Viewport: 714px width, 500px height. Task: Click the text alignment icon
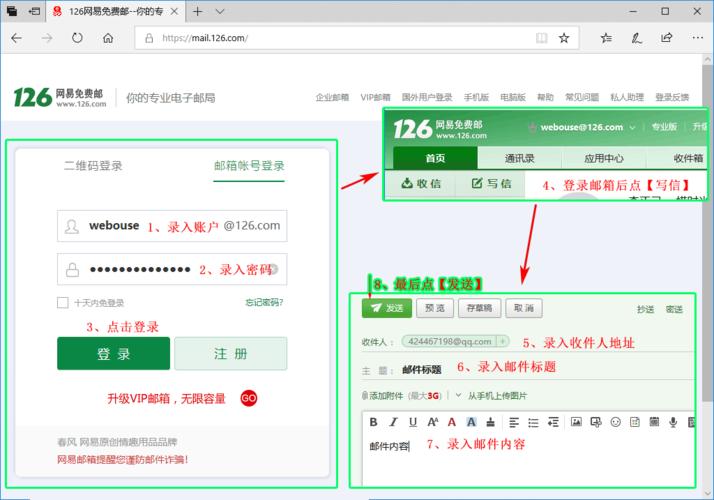click(x=514, y=422)
